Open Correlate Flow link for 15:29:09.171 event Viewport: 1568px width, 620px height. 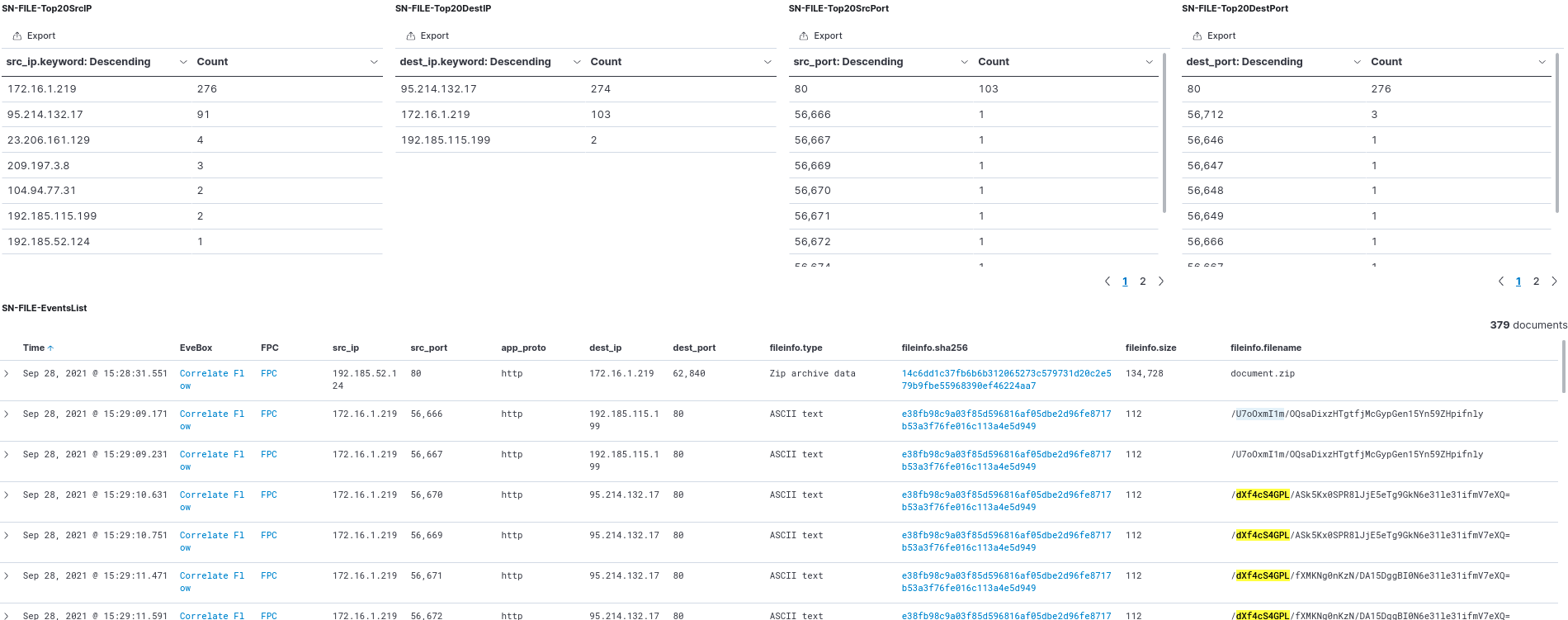tap(212, 420)
